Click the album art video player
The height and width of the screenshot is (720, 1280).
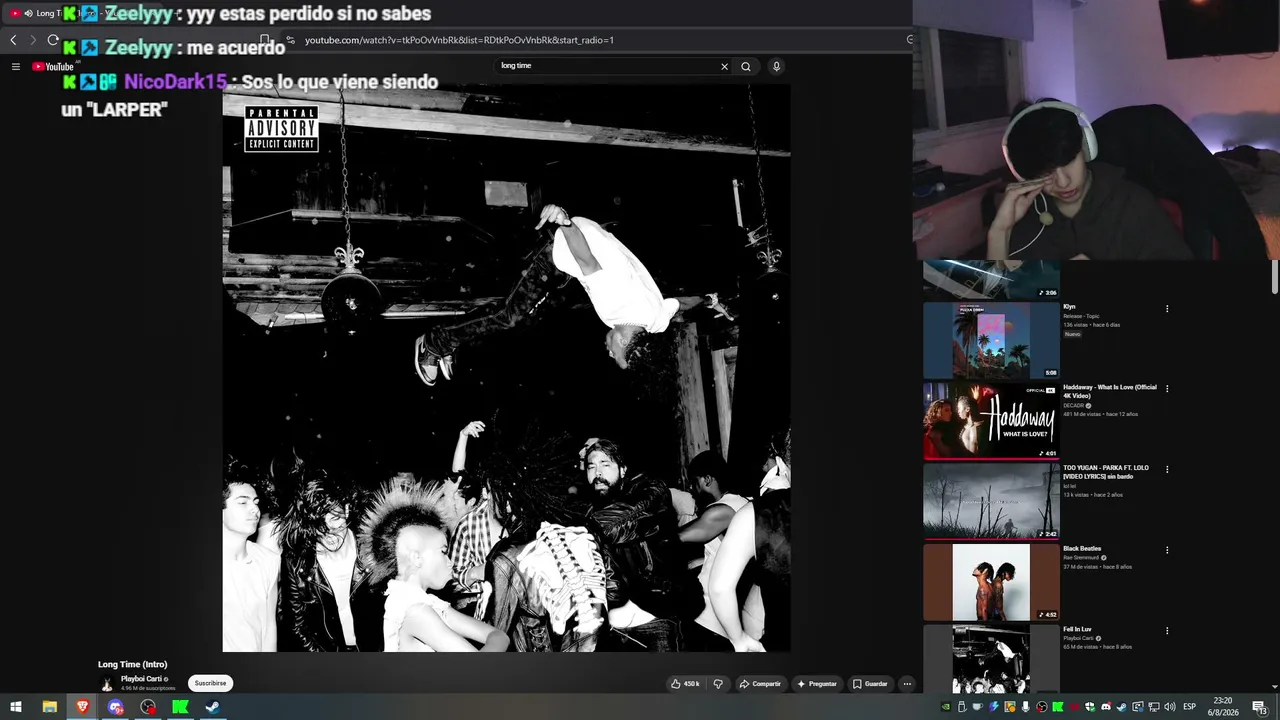point(506,366)
